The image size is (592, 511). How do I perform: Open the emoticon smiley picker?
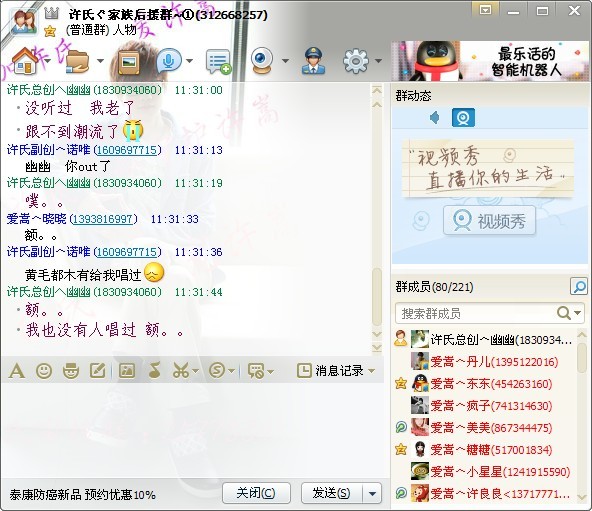(x=44, y=371)
